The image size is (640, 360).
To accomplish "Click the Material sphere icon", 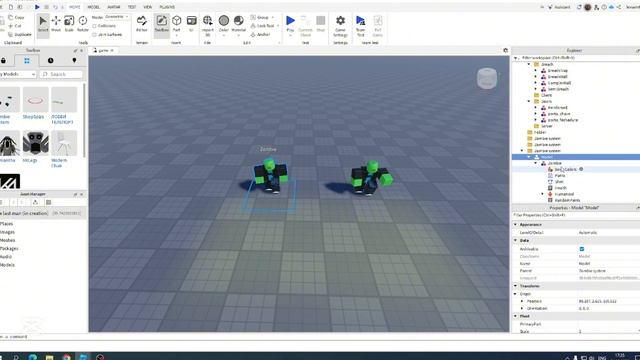I will 239,21.
